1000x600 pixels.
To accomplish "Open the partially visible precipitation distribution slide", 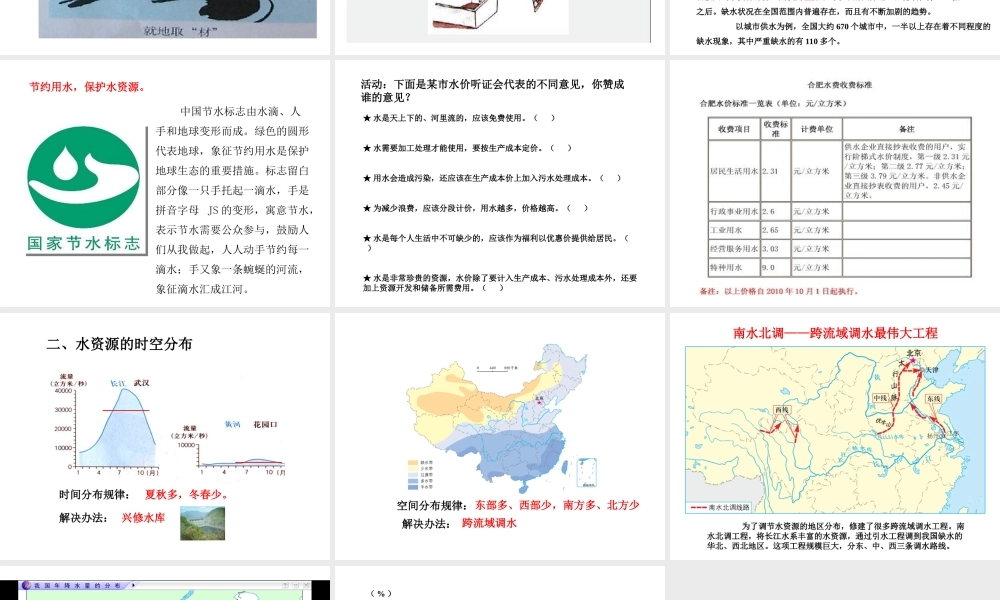I will point(165,583).
